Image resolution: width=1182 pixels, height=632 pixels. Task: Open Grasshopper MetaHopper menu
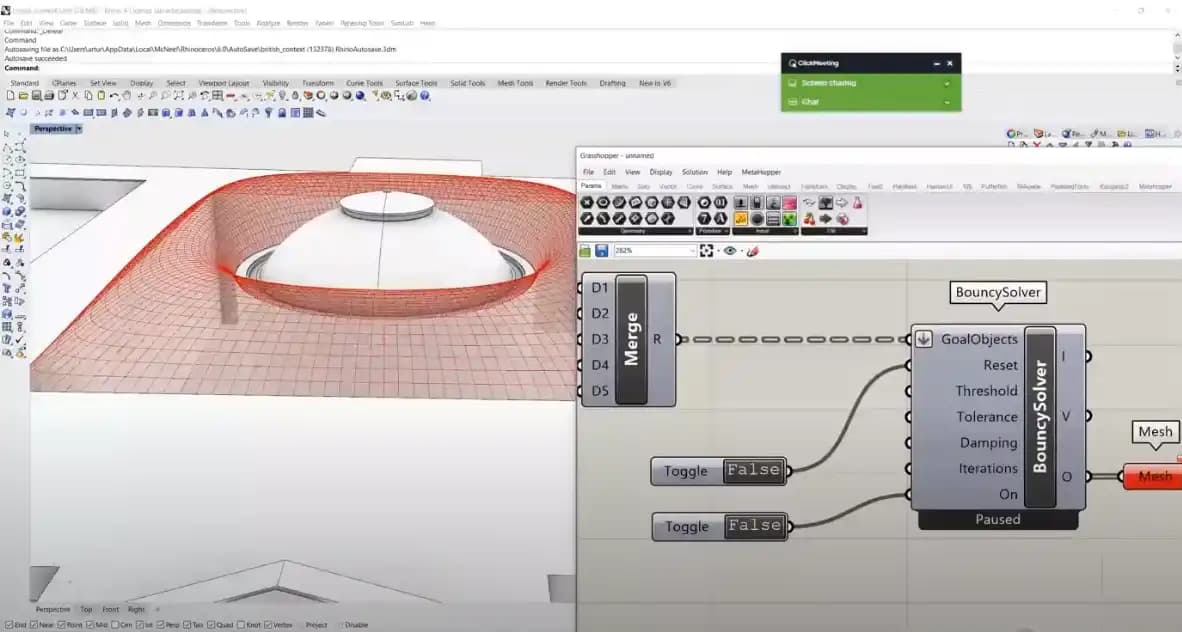[761, 172]
